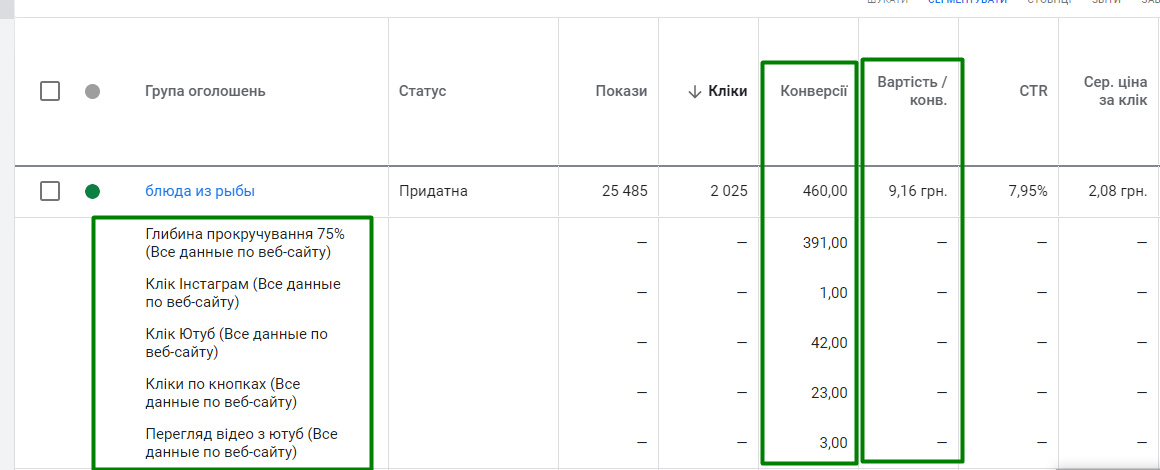The image size is (1160, 470).
Task: Sort by Вартість / конв. column
Action: click(x=912, y=91)
